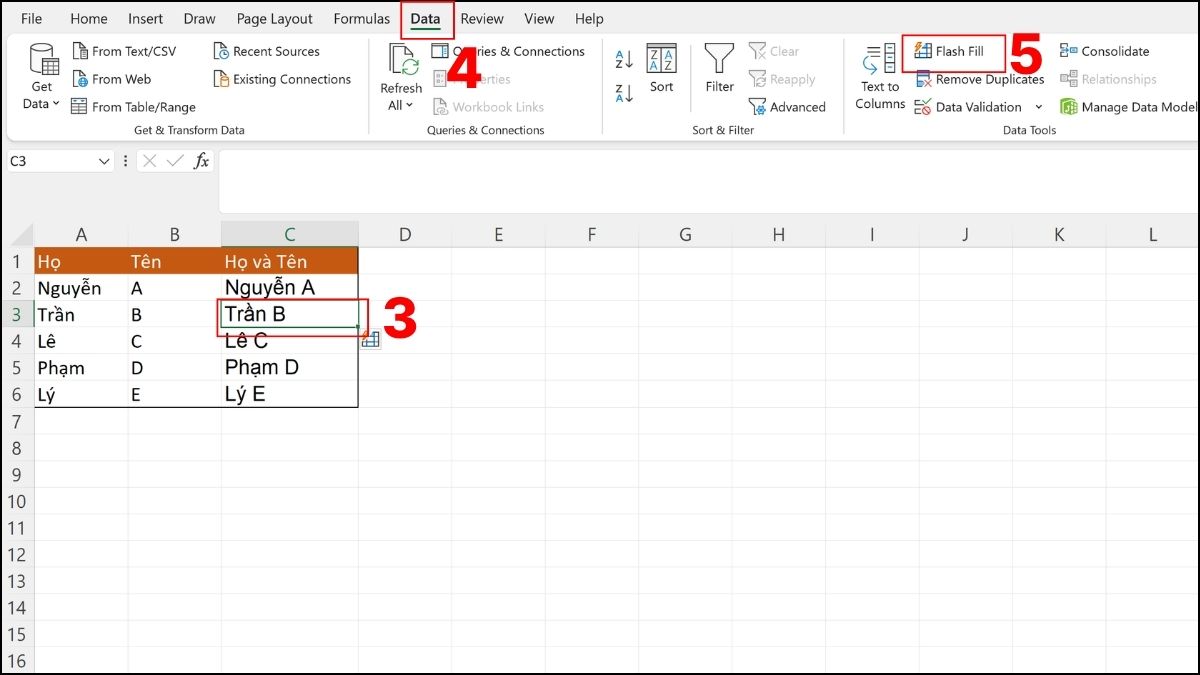
Task: Open Advanced filter options
Action: coord(787,107)
